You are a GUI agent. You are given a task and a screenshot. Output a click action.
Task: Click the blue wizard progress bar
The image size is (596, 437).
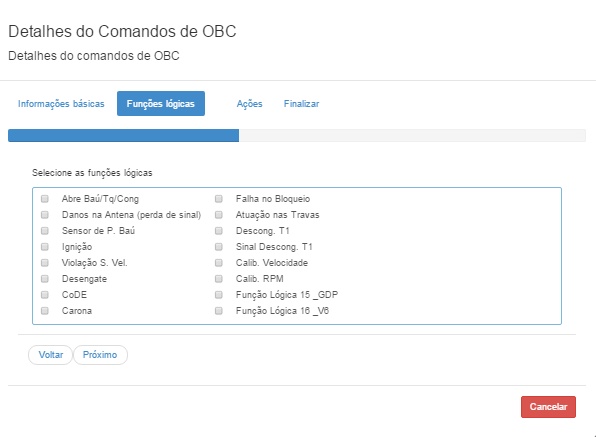coord(124,136)
